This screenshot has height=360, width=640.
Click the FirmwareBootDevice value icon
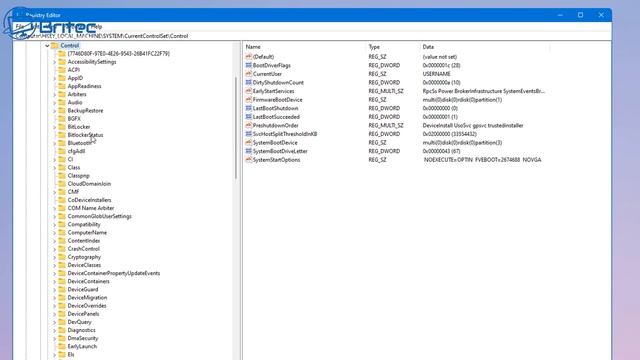(x=249, y=100)
